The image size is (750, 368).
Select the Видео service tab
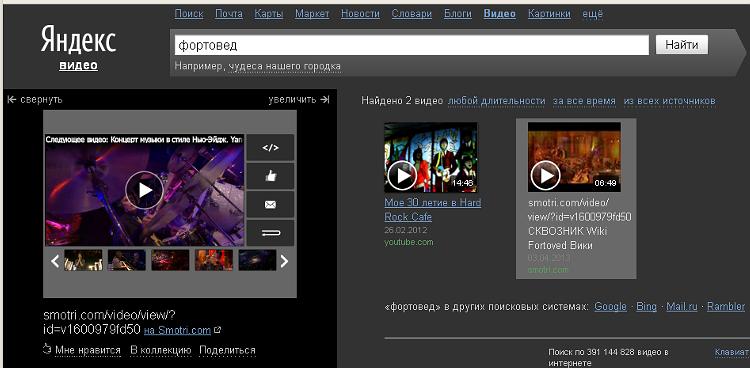pyautogui.click(x=500, y=14)
